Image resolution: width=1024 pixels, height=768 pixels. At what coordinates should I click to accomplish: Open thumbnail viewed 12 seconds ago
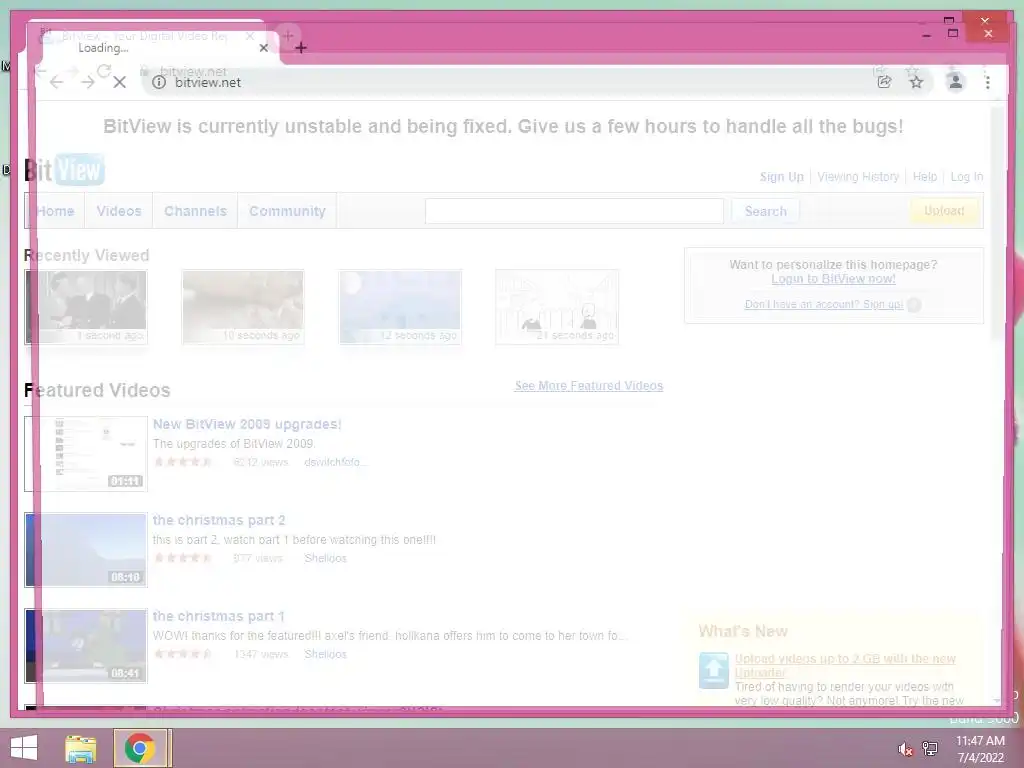(x=400, y=307)
